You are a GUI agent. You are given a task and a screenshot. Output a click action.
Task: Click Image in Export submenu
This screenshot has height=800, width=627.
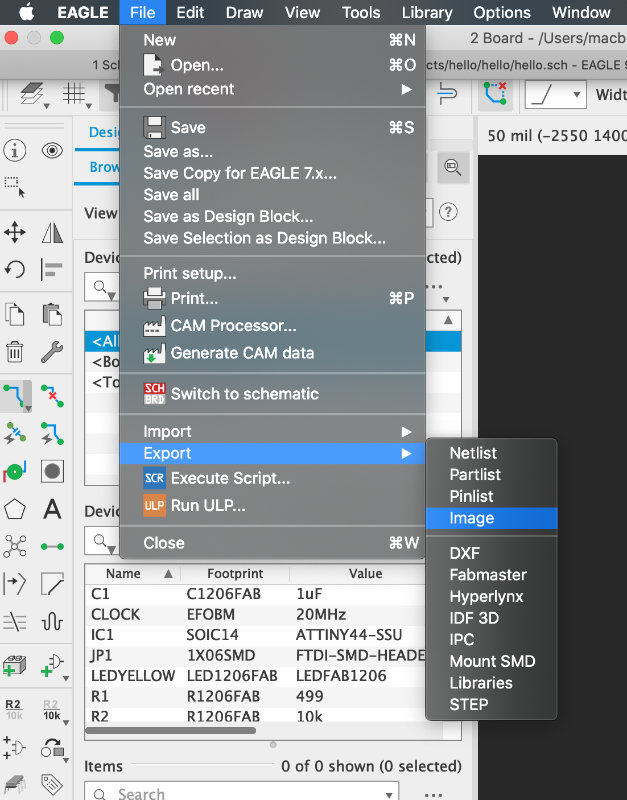click(x=491, y=518)
